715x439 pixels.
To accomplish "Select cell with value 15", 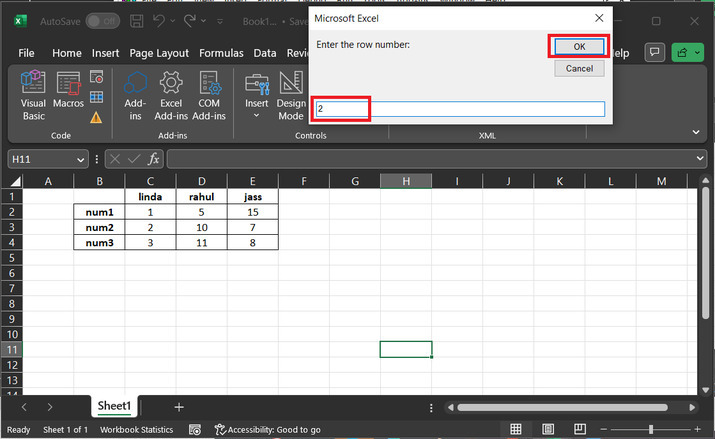I will coord(253,212).
